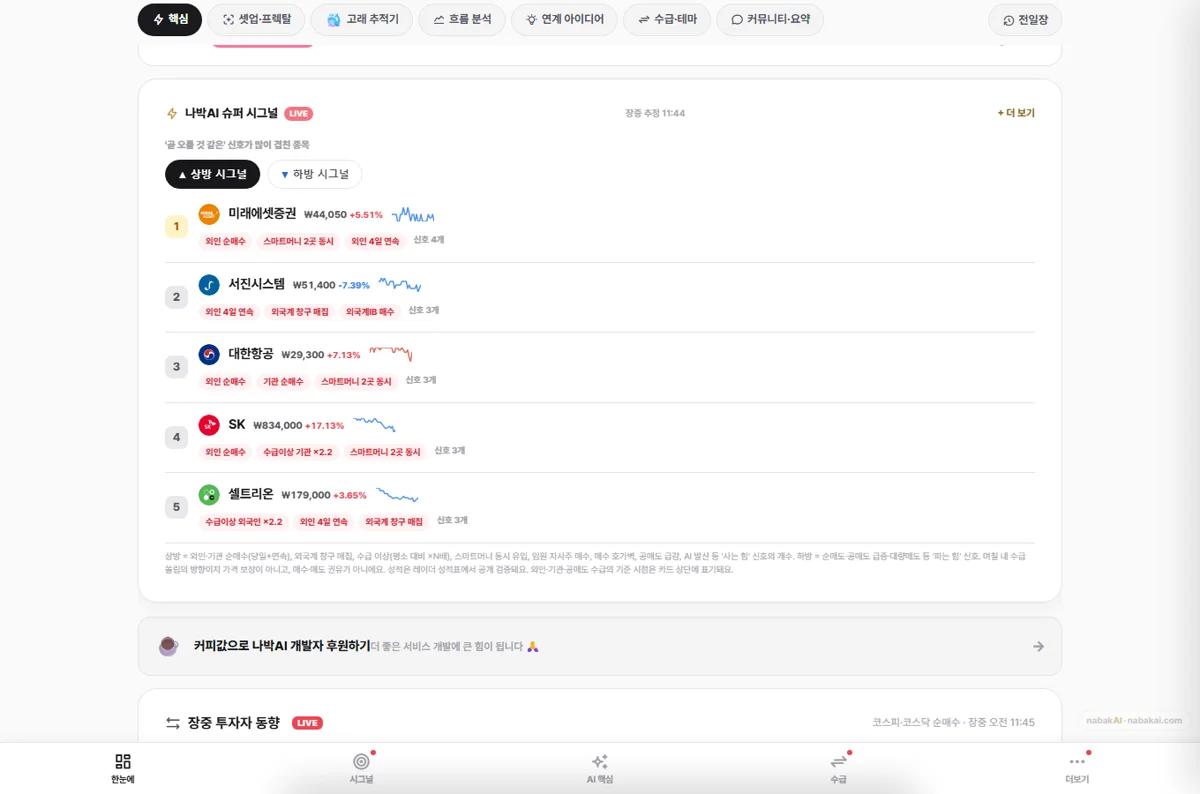Open 셀트리온 stock name
Image resolution: width=1200 pixels, height=794 pixels.
point(250,494)
